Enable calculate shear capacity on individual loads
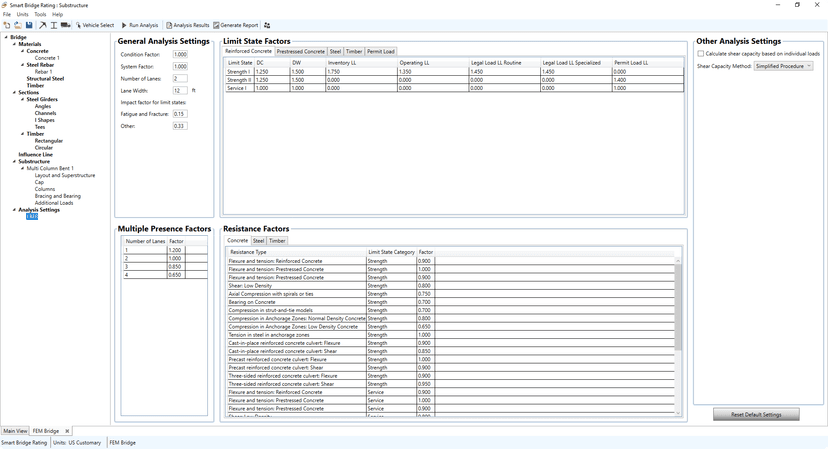828x449 pixels. (x=700, y=54)
